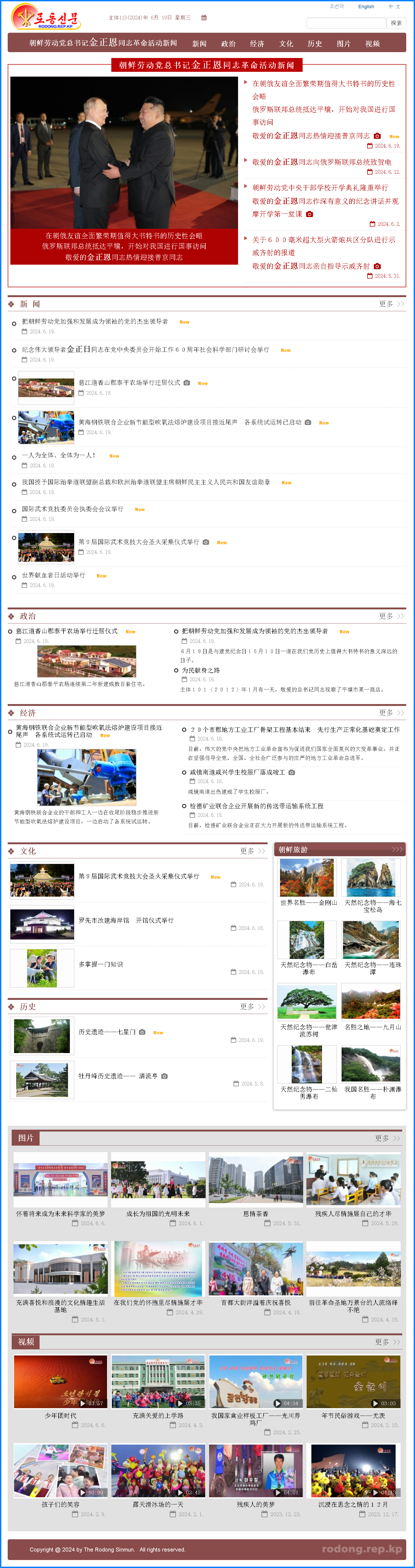
Task: Click camera icon beside 咸镜南道咸兴学生校服厂落成竣工
Action: coord(292,772)
